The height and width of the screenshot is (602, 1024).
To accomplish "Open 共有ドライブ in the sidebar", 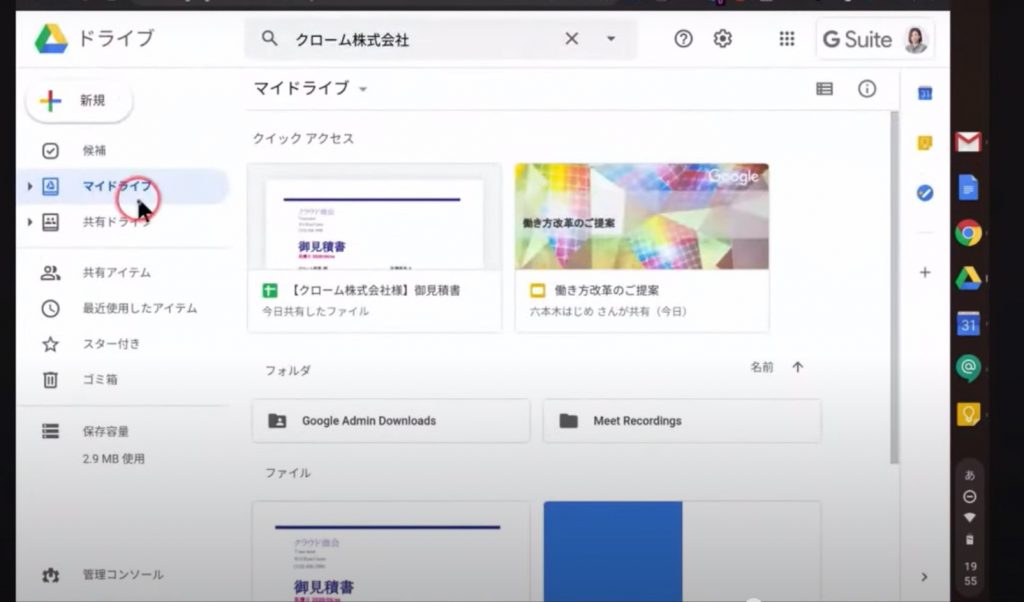I will click(116, 222).
